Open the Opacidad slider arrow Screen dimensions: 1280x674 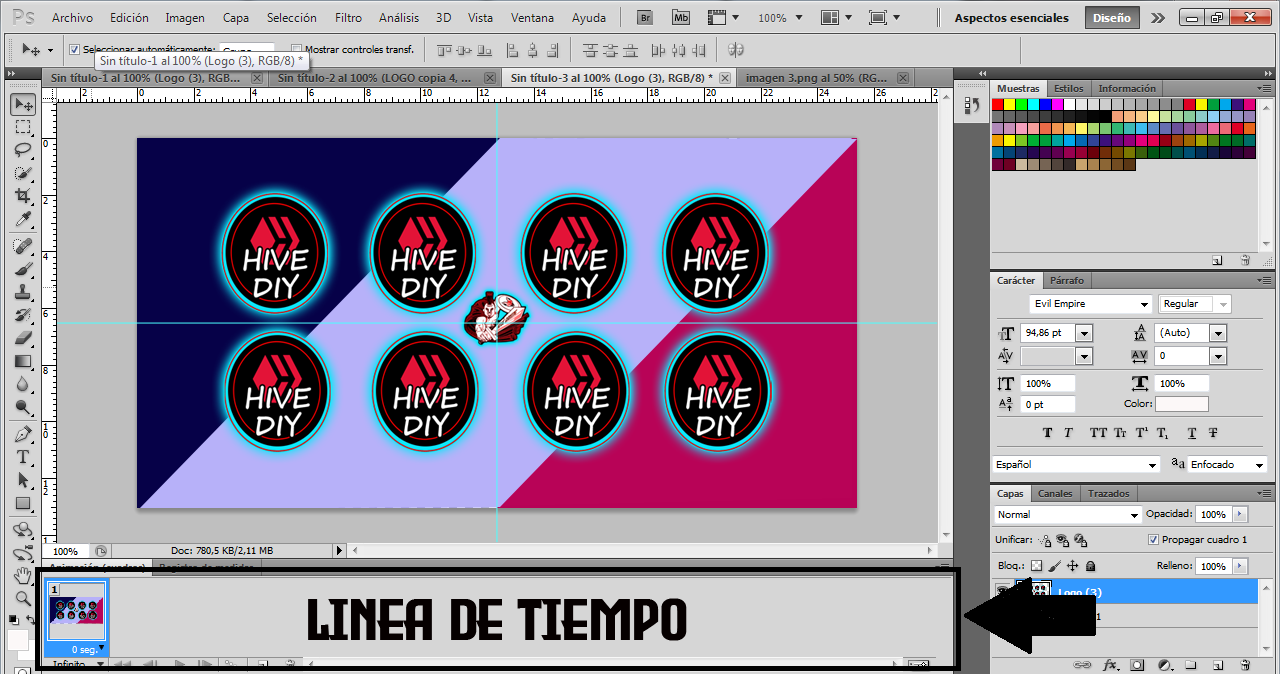point(1240,514)
